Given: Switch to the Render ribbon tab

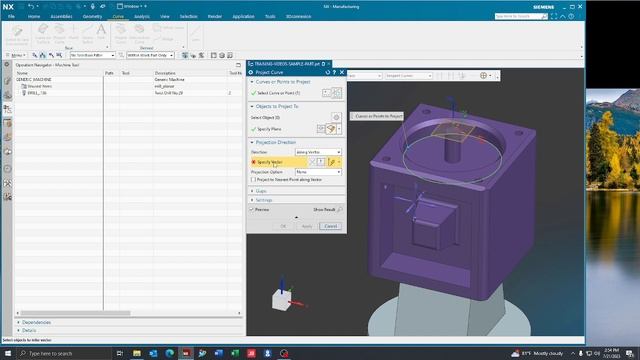Looking at the screenshot, I should coord(215,17).
